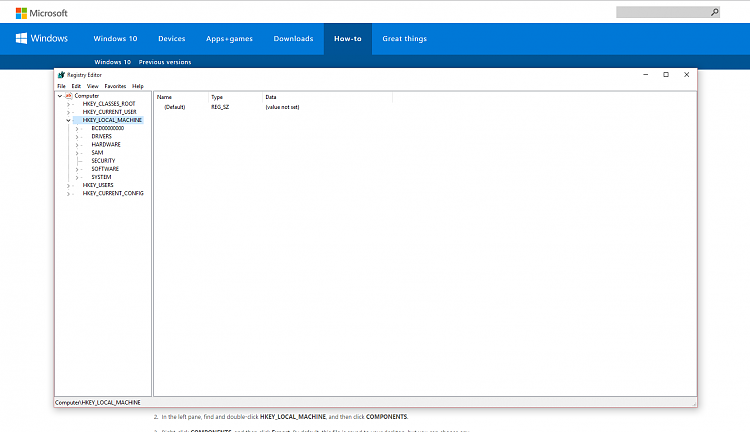Select the HARDWARE key
The image size is (750, 432).
point(106,144)
